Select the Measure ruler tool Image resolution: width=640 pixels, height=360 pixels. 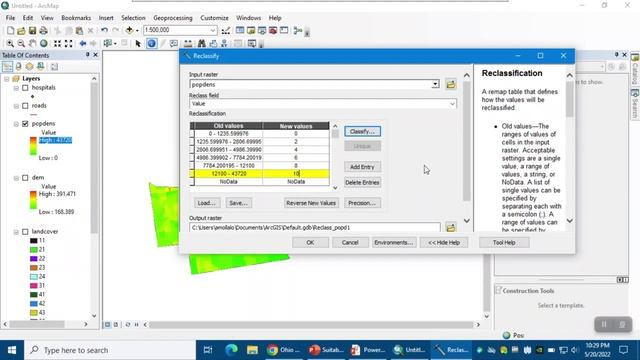tap(188, 43)
